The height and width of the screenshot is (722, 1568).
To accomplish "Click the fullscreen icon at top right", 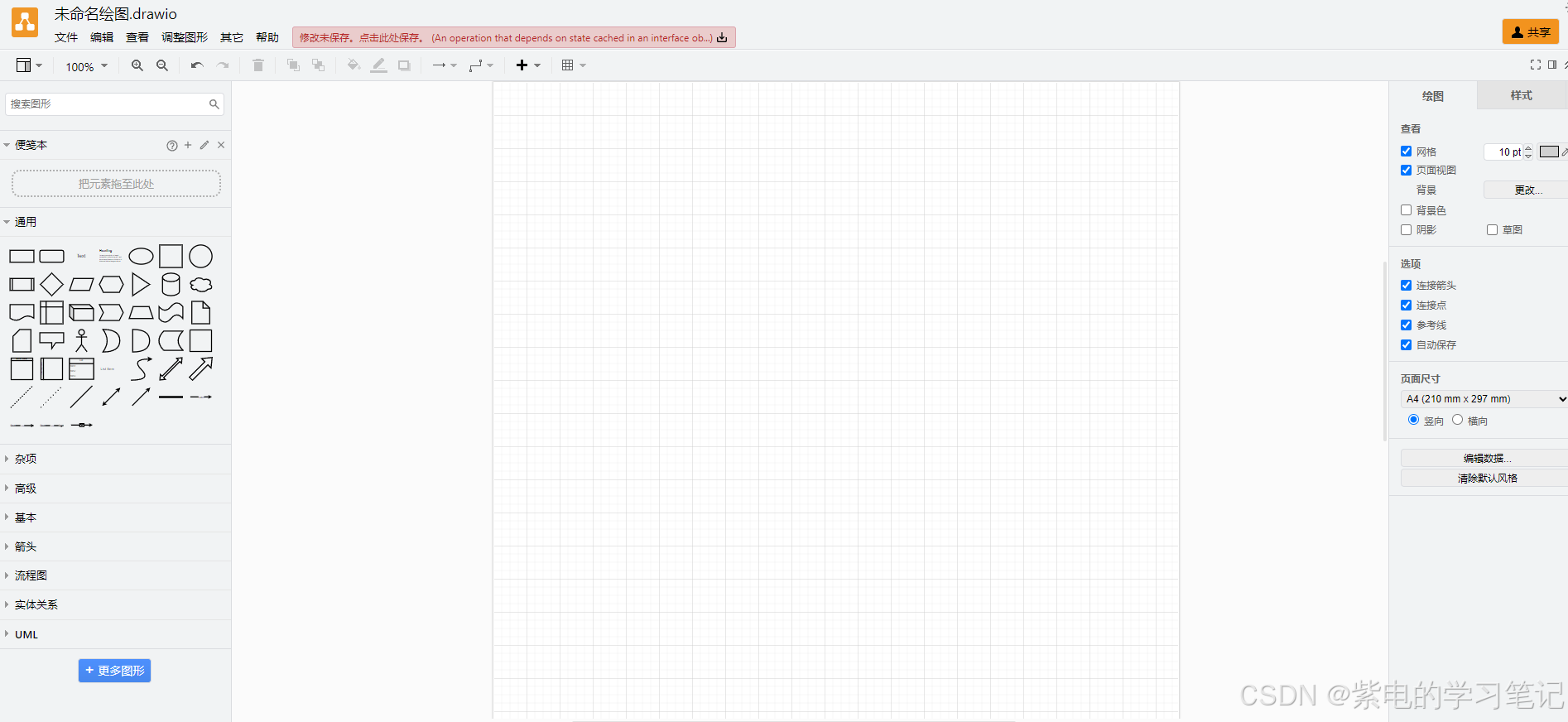I will [1536, 65].
